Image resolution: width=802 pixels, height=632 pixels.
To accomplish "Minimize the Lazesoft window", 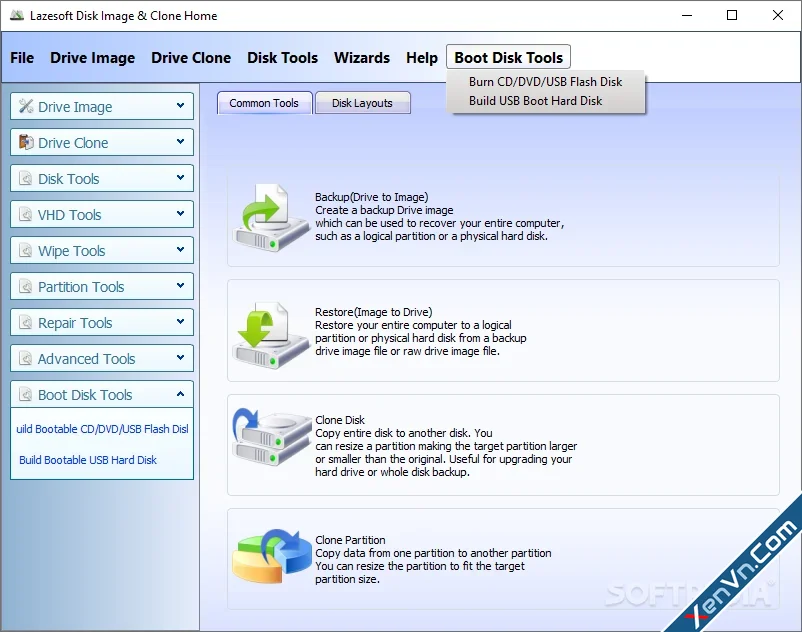I will pos(687,15).
